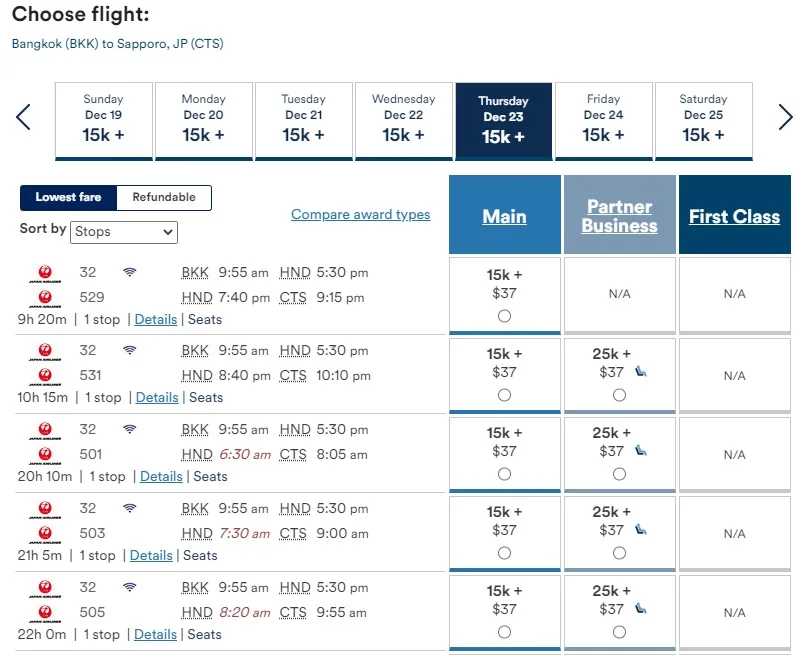
Task: Click Seats for the 22h 0m itinerary
Action: pyautogui.click(x=205, y=635)
